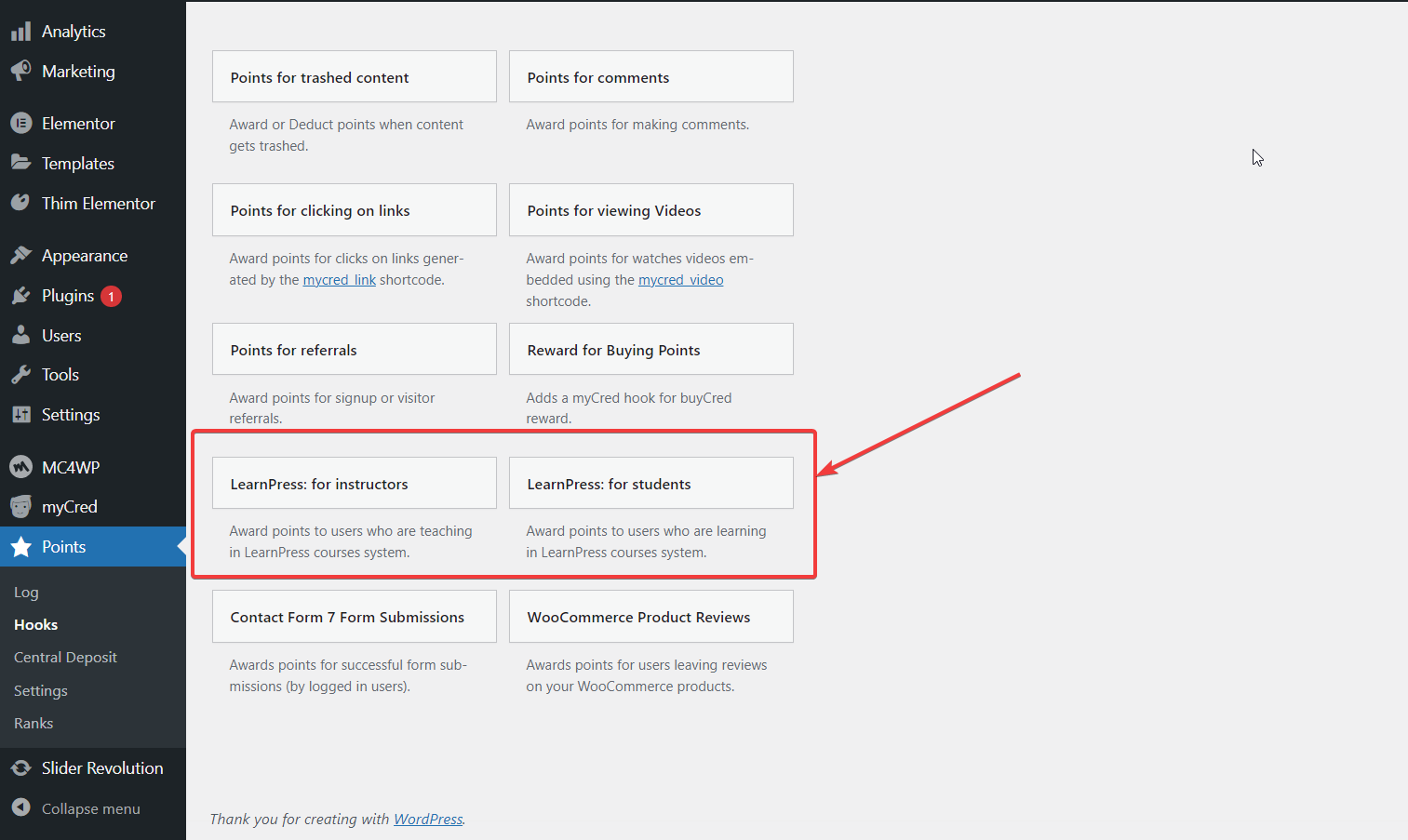Viewport: 1408px width, 840px height.
Task: Click 'Award or Deduct points when content' description
Action: [x=346, y=125]
